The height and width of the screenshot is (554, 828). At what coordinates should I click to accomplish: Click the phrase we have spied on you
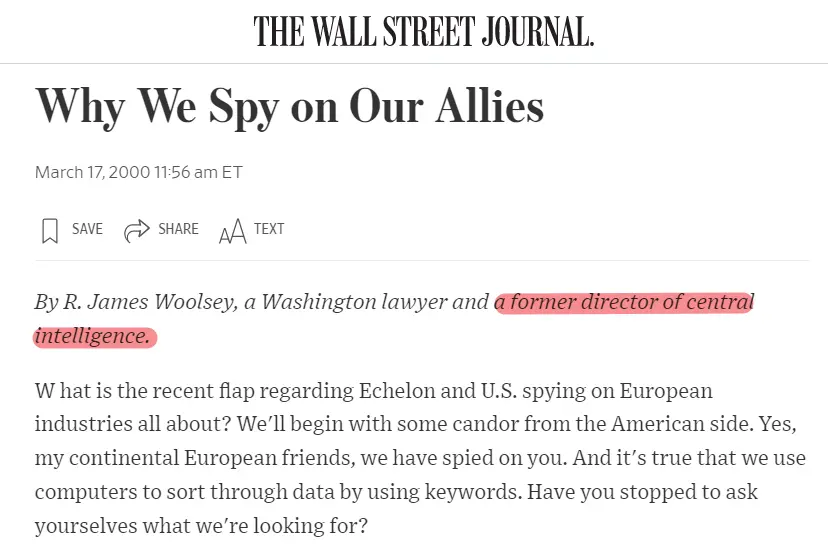point(464,458)
